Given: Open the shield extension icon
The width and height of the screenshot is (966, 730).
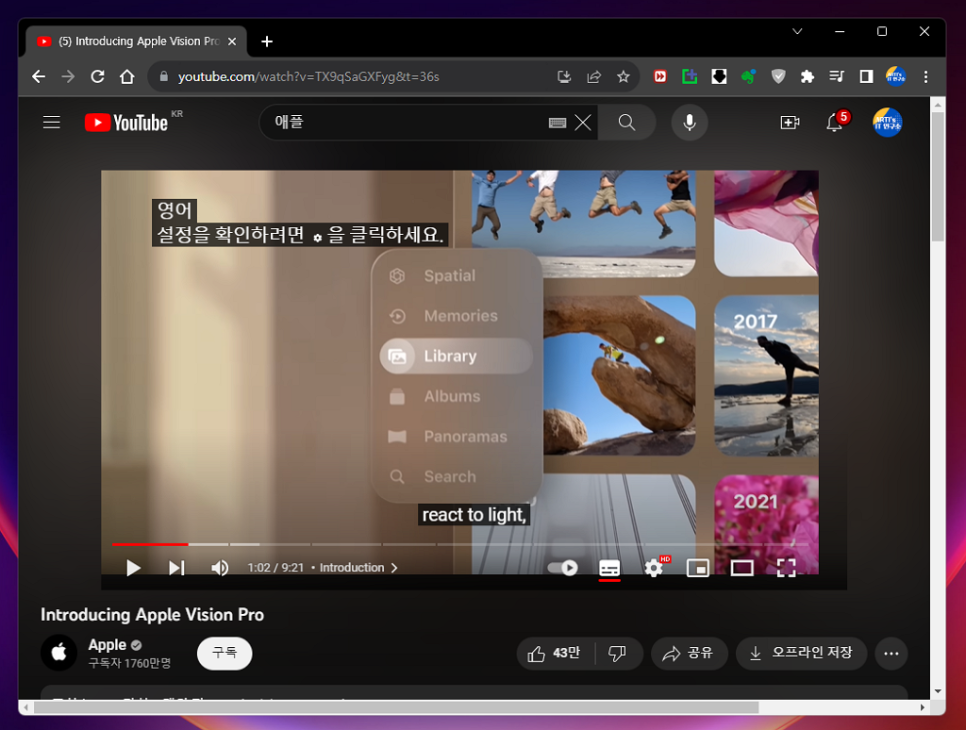Looking at the screenshot, I should [x=778, y=76].
